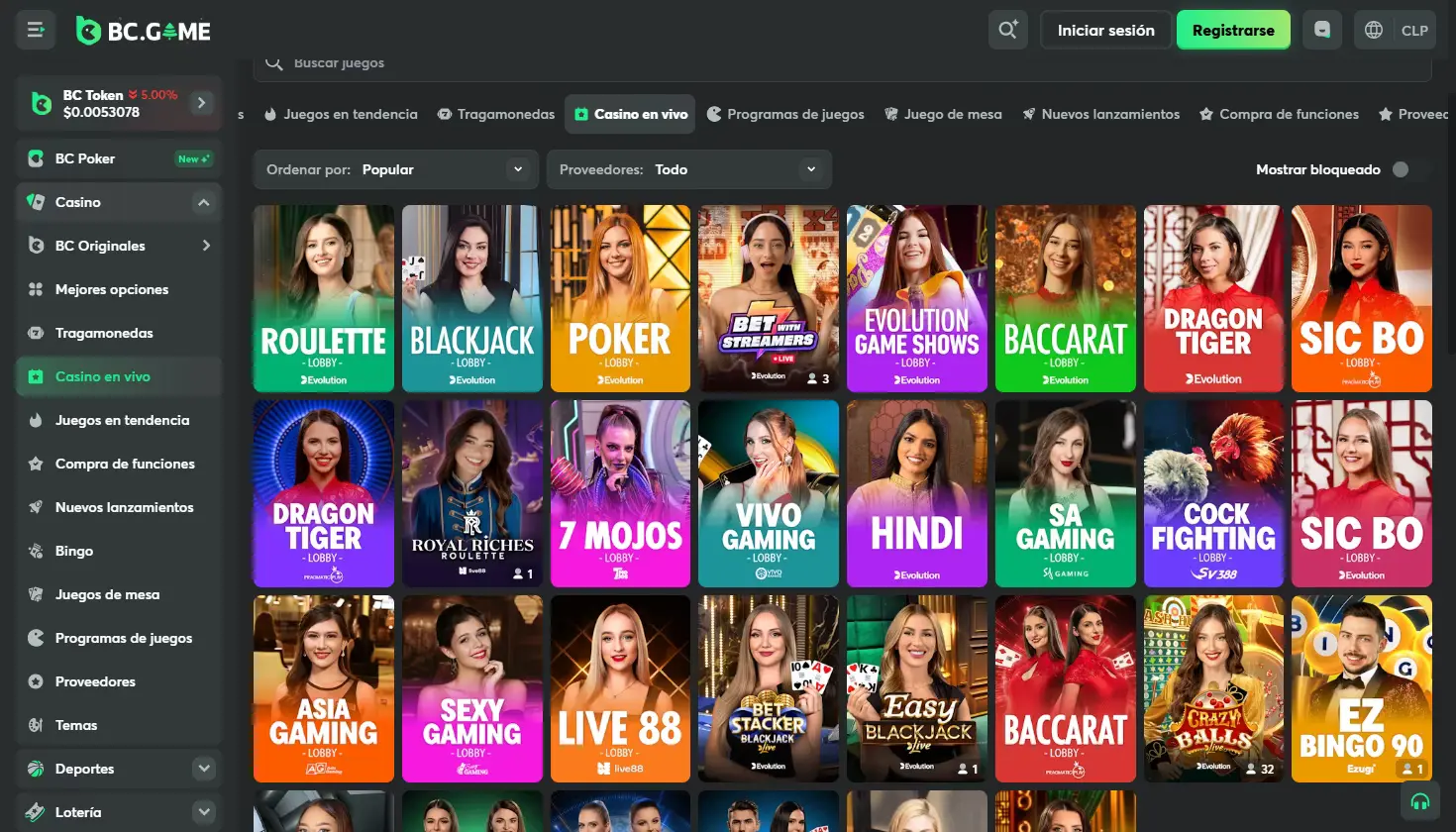Open the Proveedores Todo dropdown
This screenshot has width=1456, height=832.
(688, 169)
